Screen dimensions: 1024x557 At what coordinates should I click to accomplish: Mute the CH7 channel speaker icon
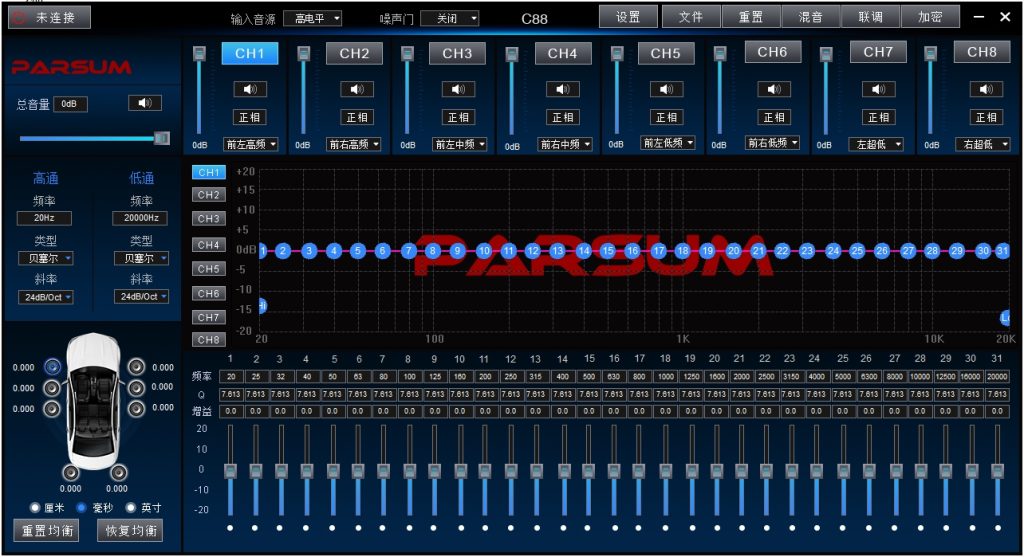click(x=878, y=89)
